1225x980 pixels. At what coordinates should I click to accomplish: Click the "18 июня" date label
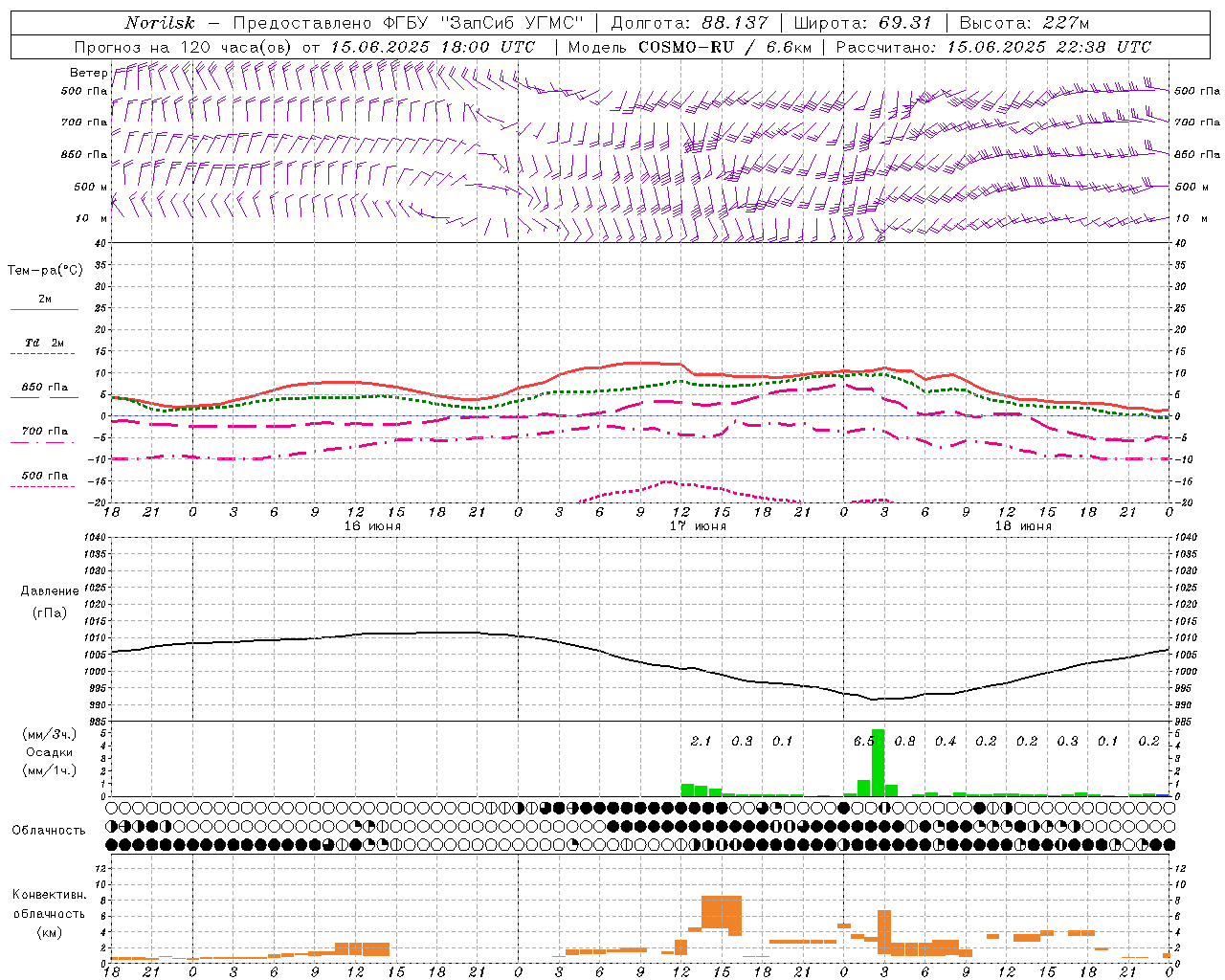(1023, 526)
